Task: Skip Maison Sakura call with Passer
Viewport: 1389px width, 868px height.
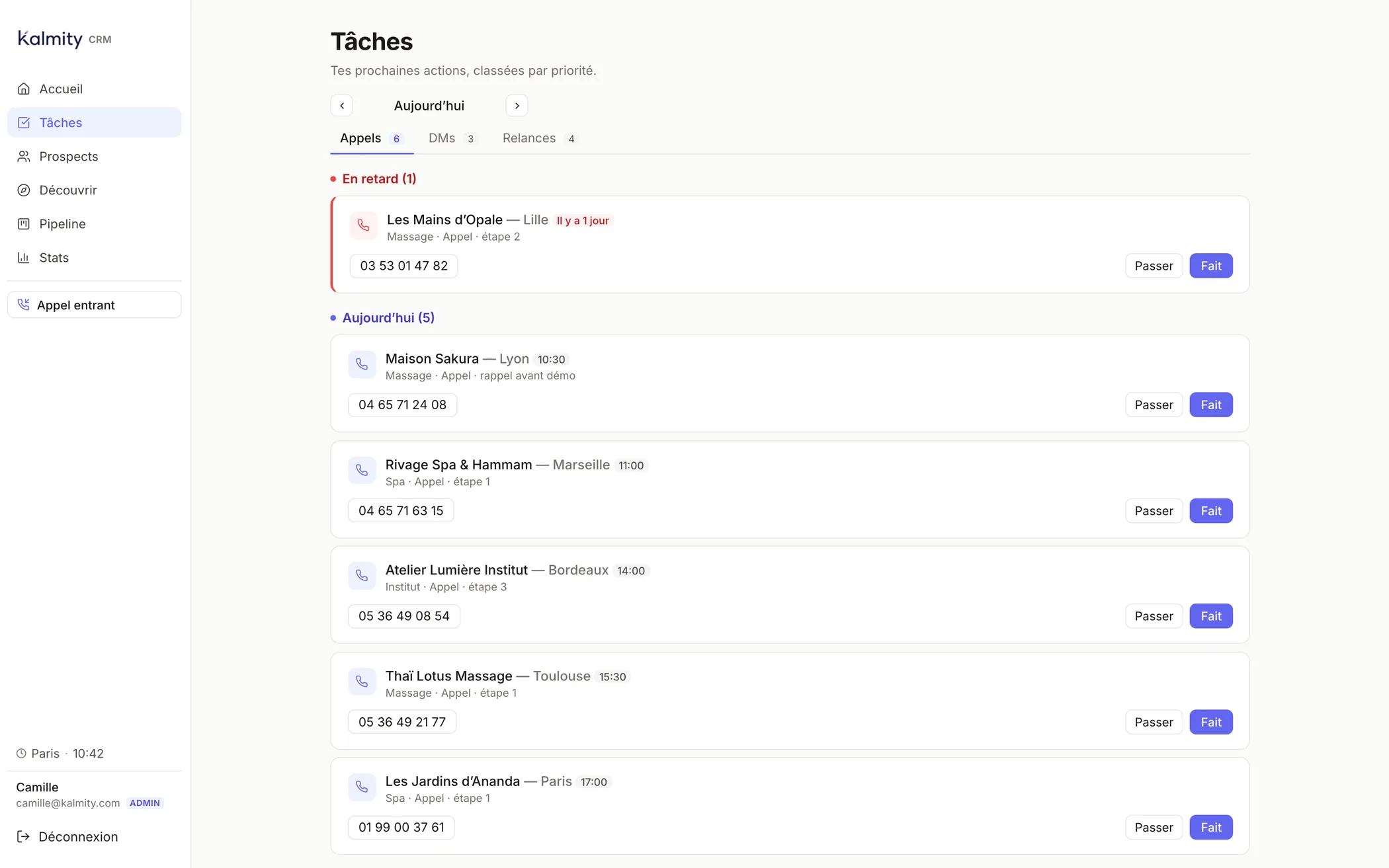Action: point(1154,405)
